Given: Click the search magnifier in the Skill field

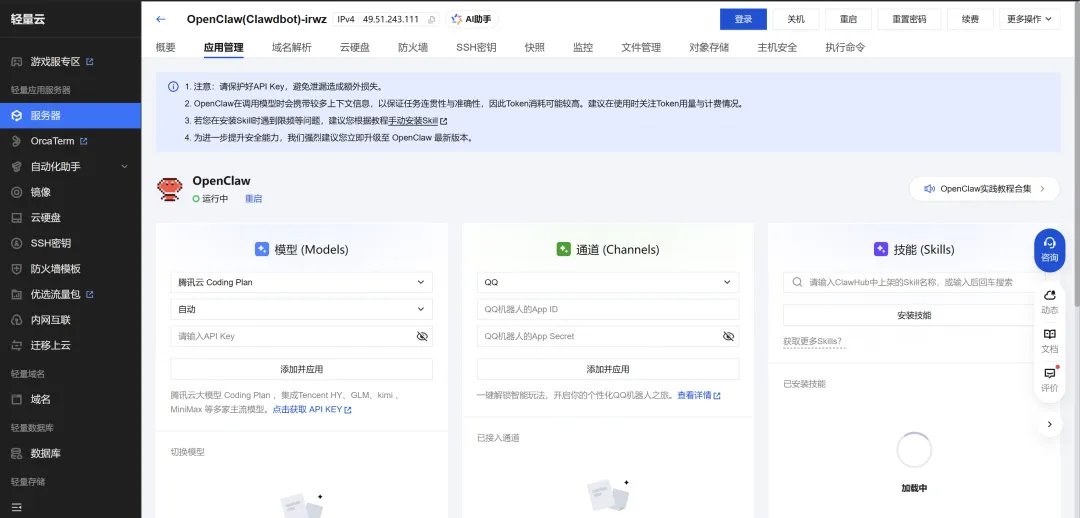Looking at the screenshot, I should tap(797, 282).
